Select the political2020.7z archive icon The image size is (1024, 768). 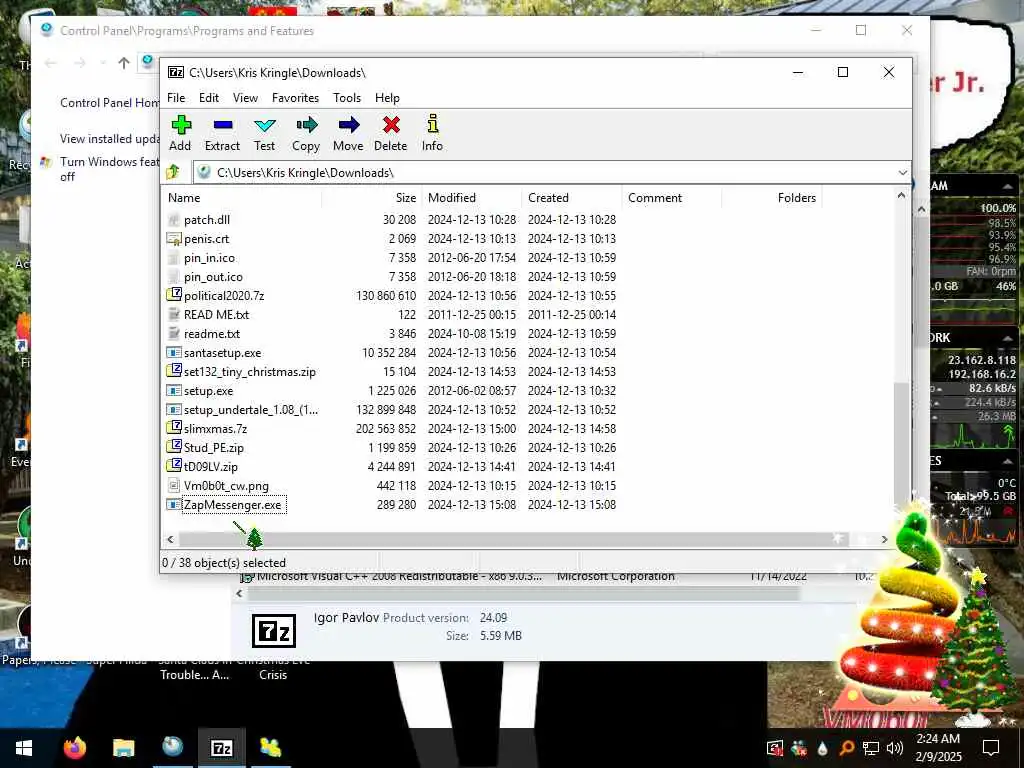pyautogui.click(x=174, y=295)
